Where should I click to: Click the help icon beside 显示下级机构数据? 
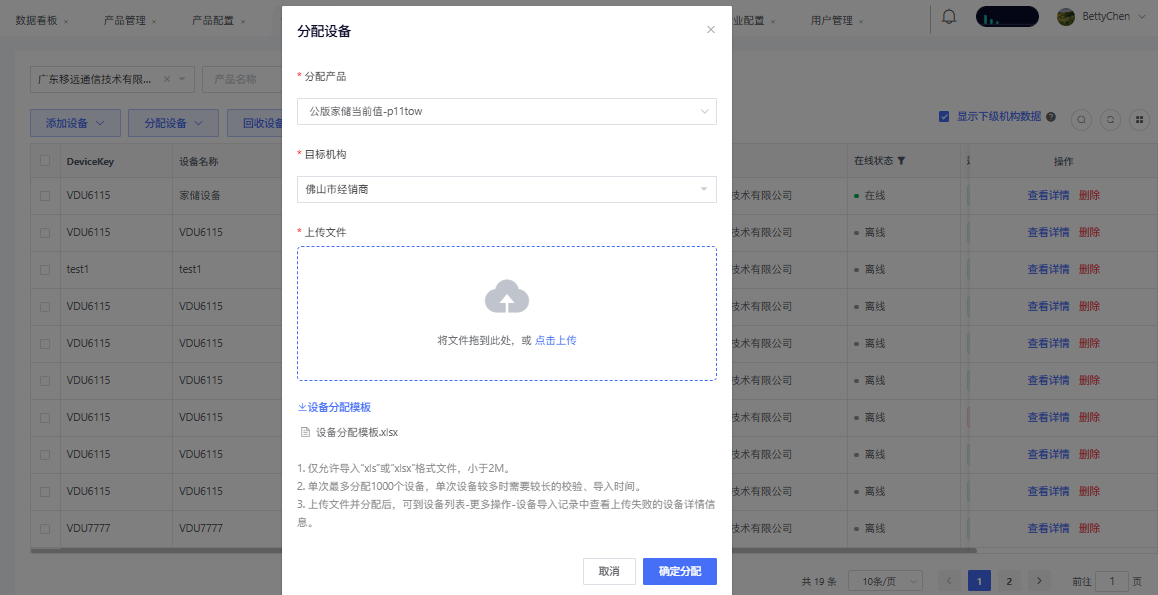(1051, 117)
